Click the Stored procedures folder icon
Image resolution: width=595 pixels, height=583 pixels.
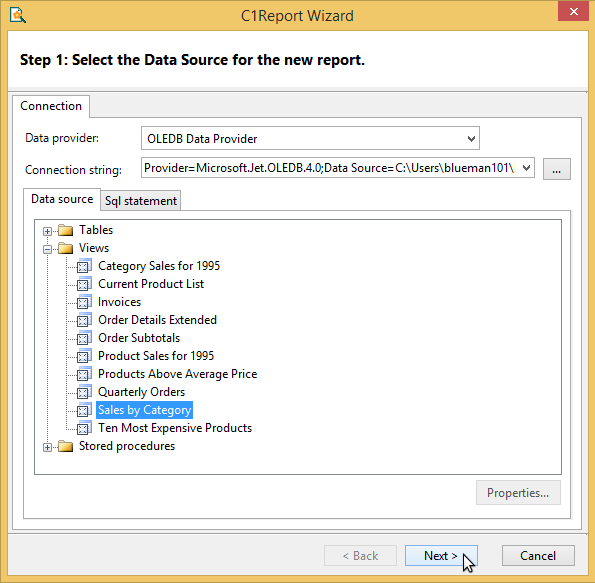66,446
